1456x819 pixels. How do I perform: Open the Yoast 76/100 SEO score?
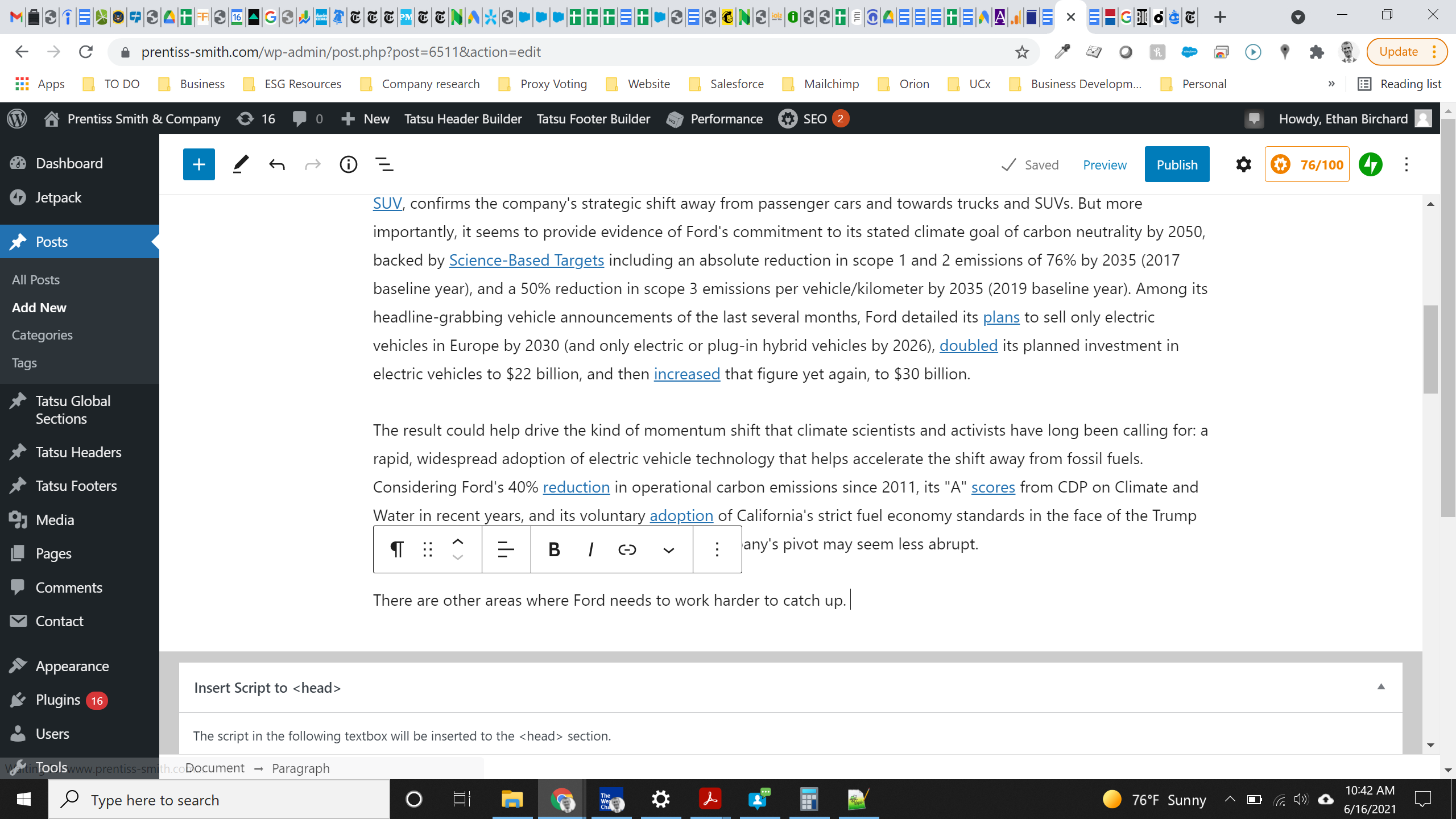[x=1307, y=164]
